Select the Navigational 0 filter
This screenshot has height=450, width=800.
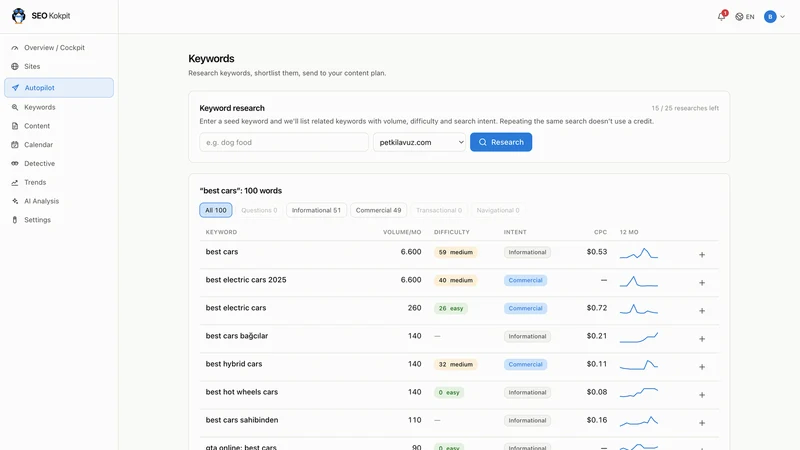coord(498,210)
